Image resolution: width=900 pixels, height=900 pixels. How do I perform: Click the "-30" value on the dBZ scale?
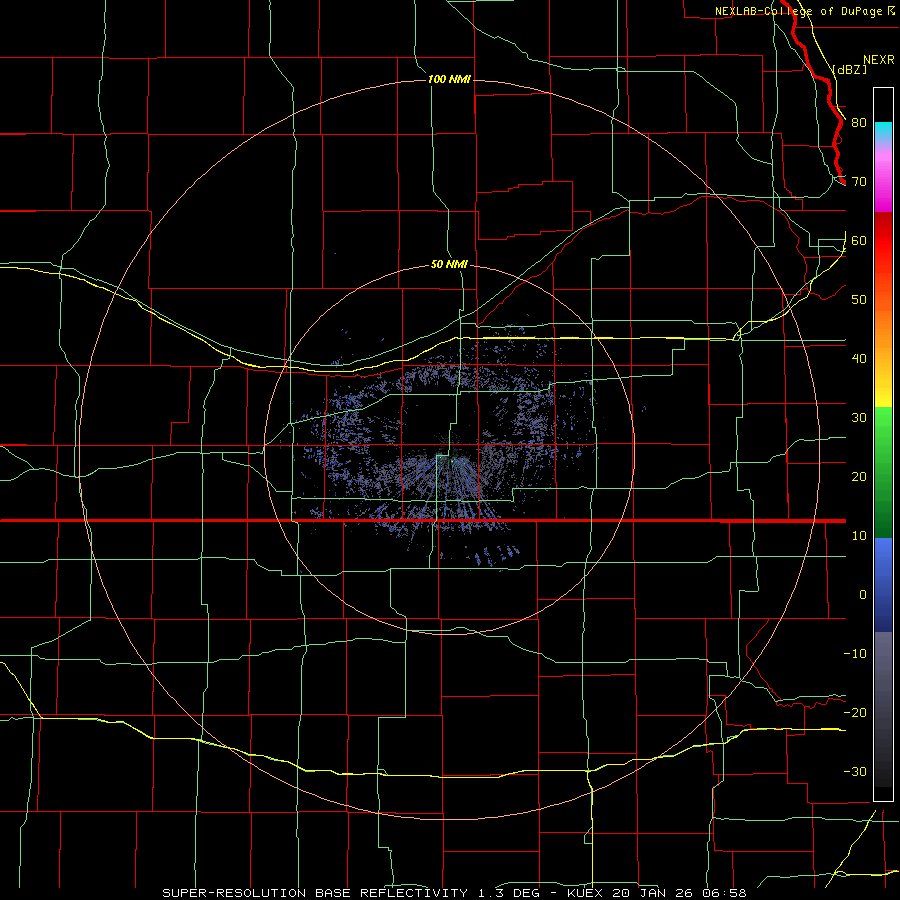tap(855, 772)
